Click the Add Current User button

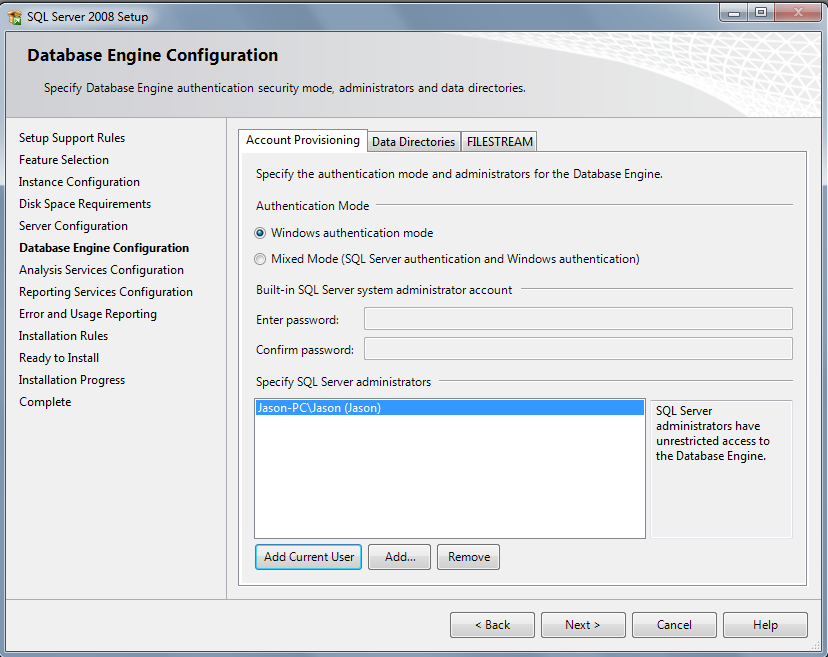point(308,557)
